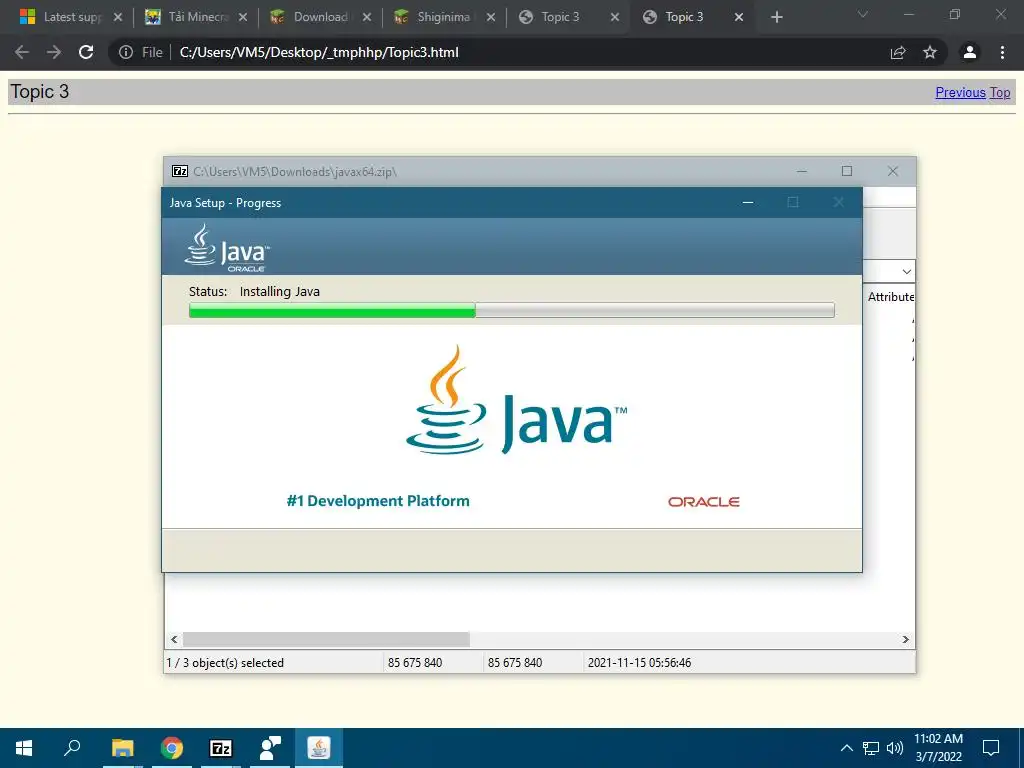Click the 2021-11-15 05:56:46 status date
The height and width of the screenshot is (768, 1024).
tap(639, 663)
